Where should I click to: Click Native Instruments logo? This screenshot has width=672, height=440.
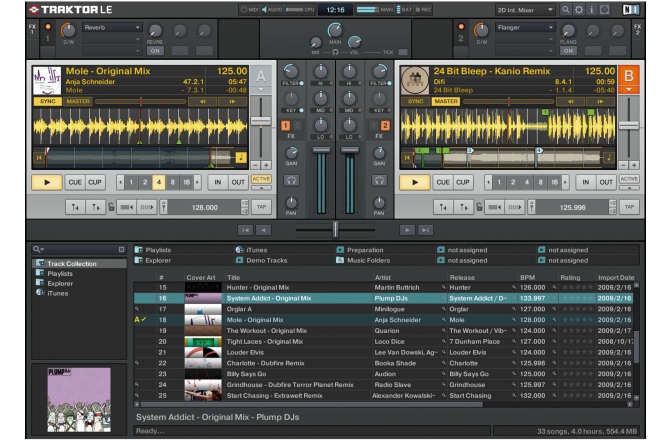[x=630, y=9]
